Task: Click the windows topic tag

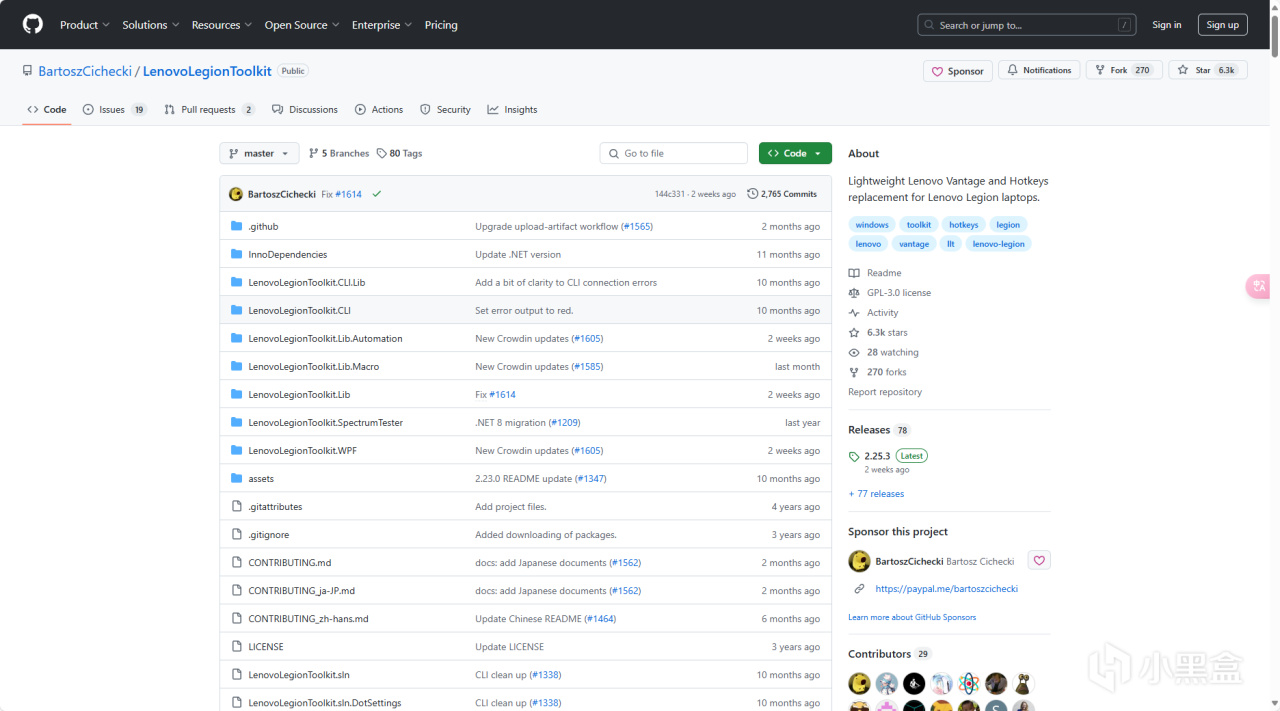Action: (x=872, y=225)
